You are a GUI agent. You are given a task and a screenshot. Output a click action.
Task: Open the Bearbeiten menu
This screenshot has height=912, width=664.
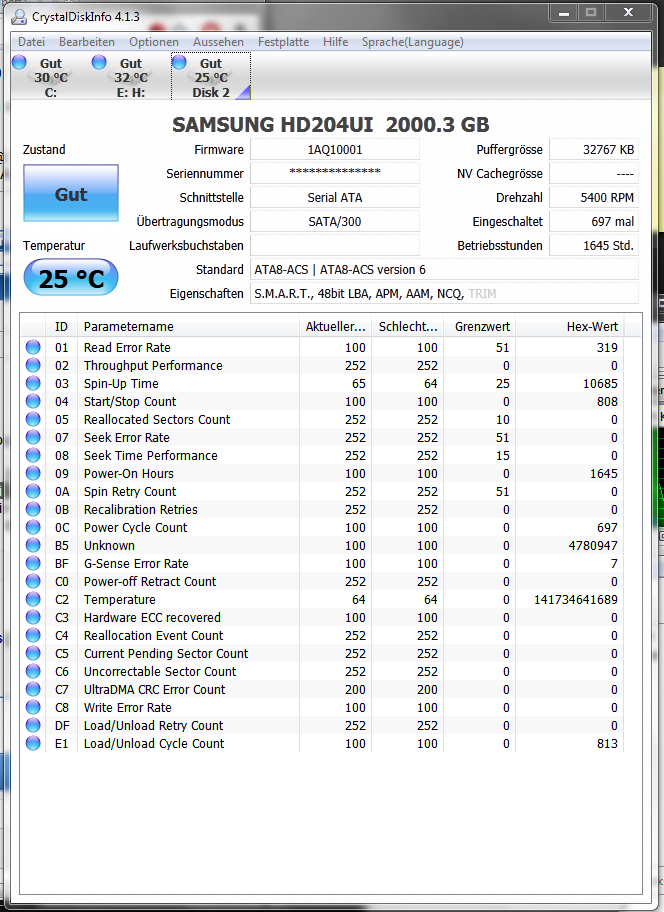(87, 42)
